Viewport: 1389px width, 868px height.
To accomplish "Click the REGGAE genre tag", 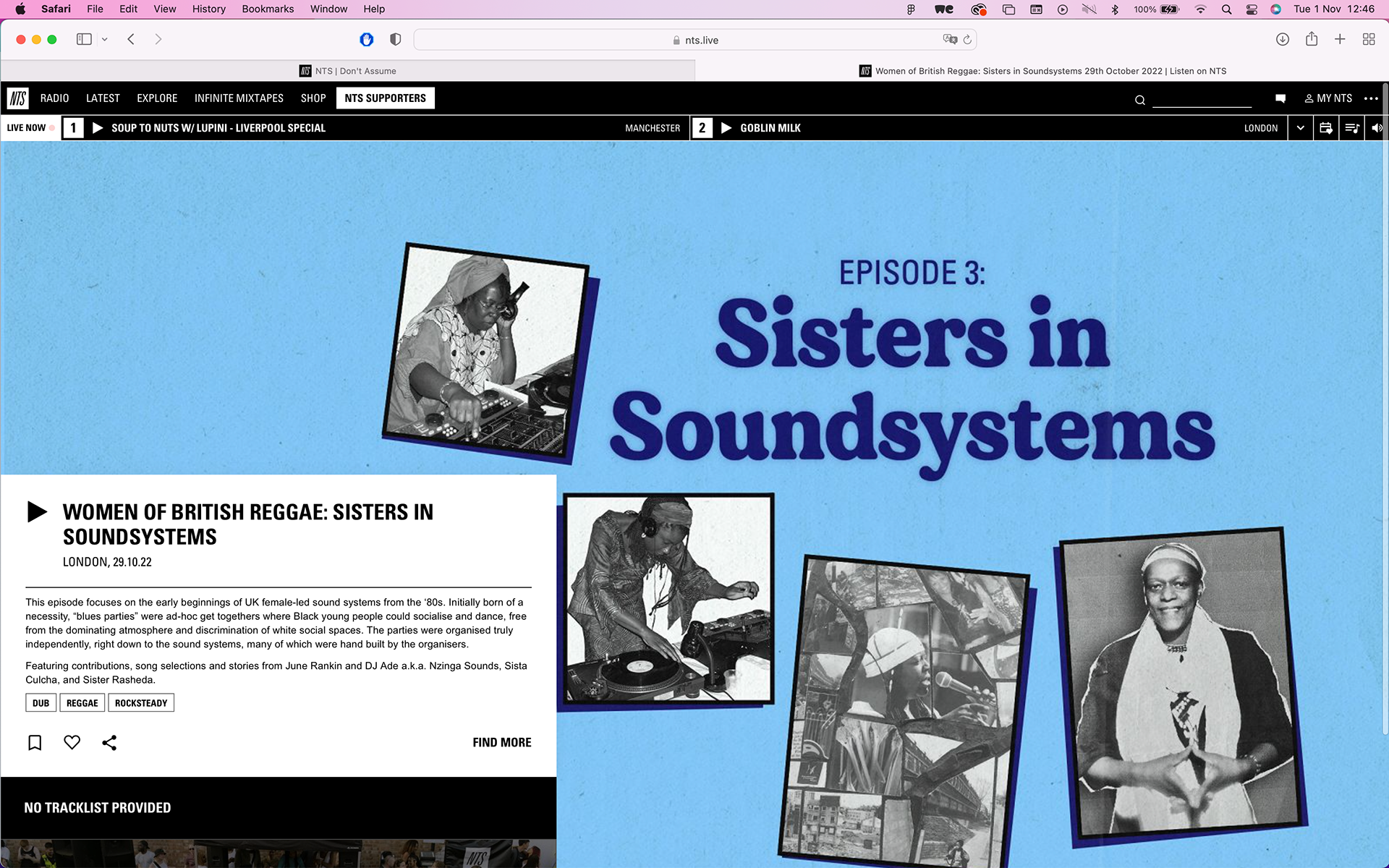I will 82,703.
